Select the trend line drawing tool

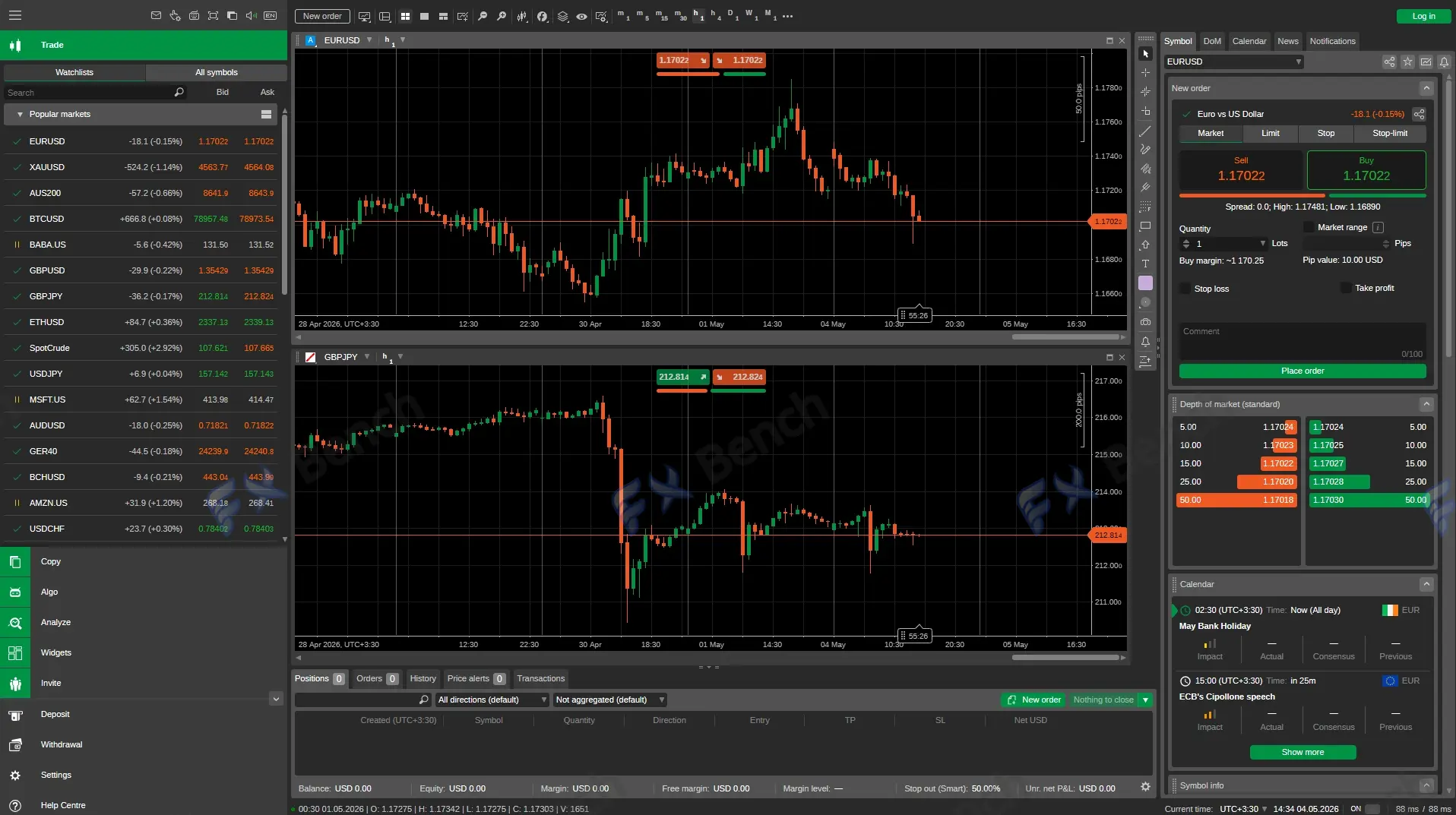click(1145, 131)
